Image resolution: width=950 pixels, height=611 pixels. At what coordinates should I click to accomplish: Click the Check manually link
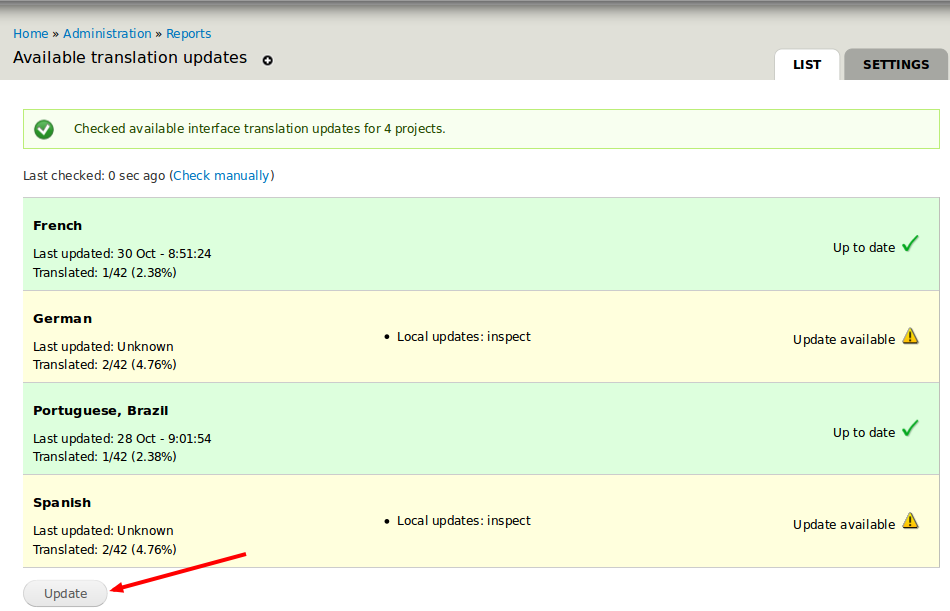click(221, 176)
